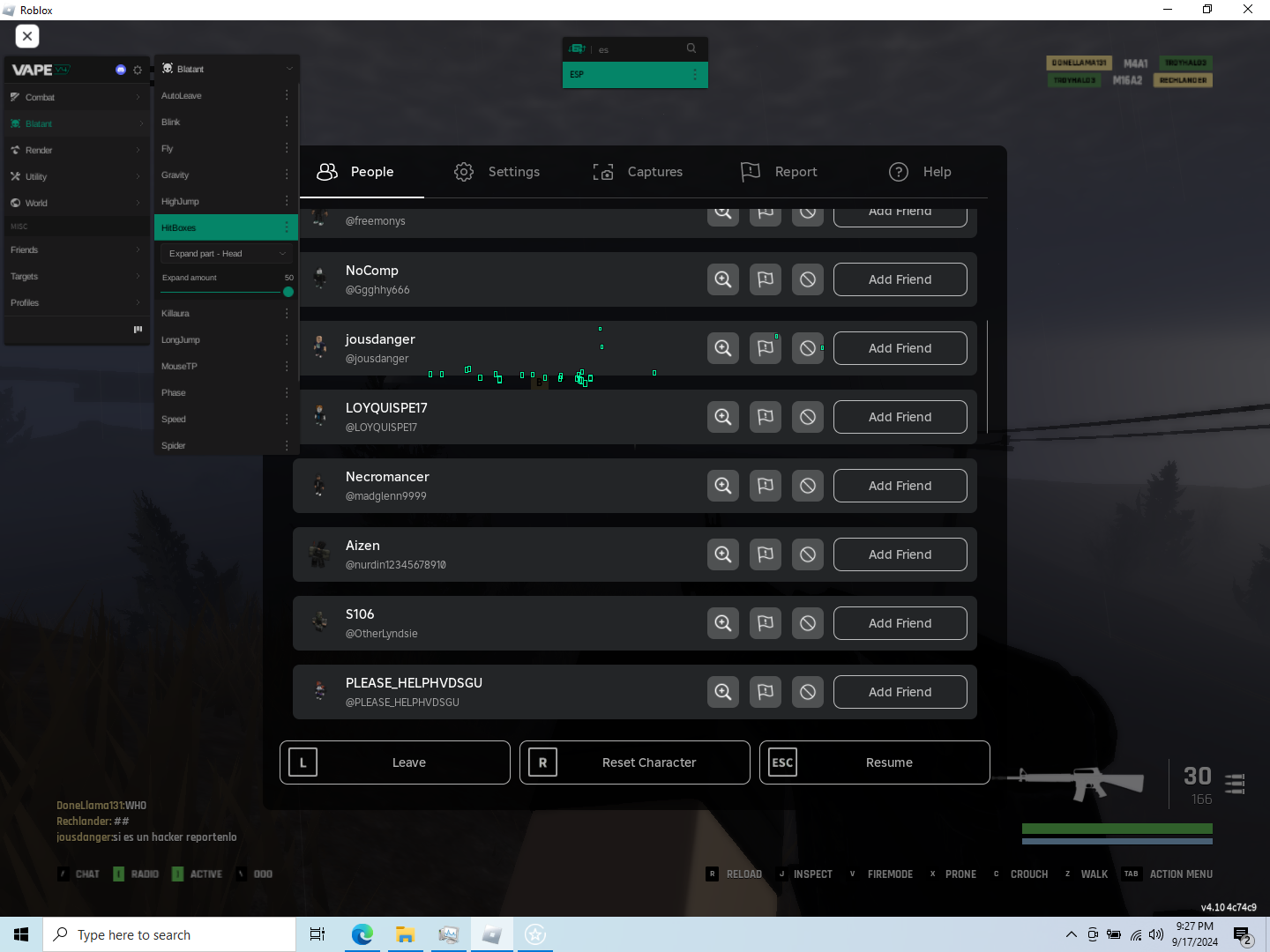Click the Resume button
Image resolution: width=1270 pixels, height=952 pixels.
(x=875, y=762)
